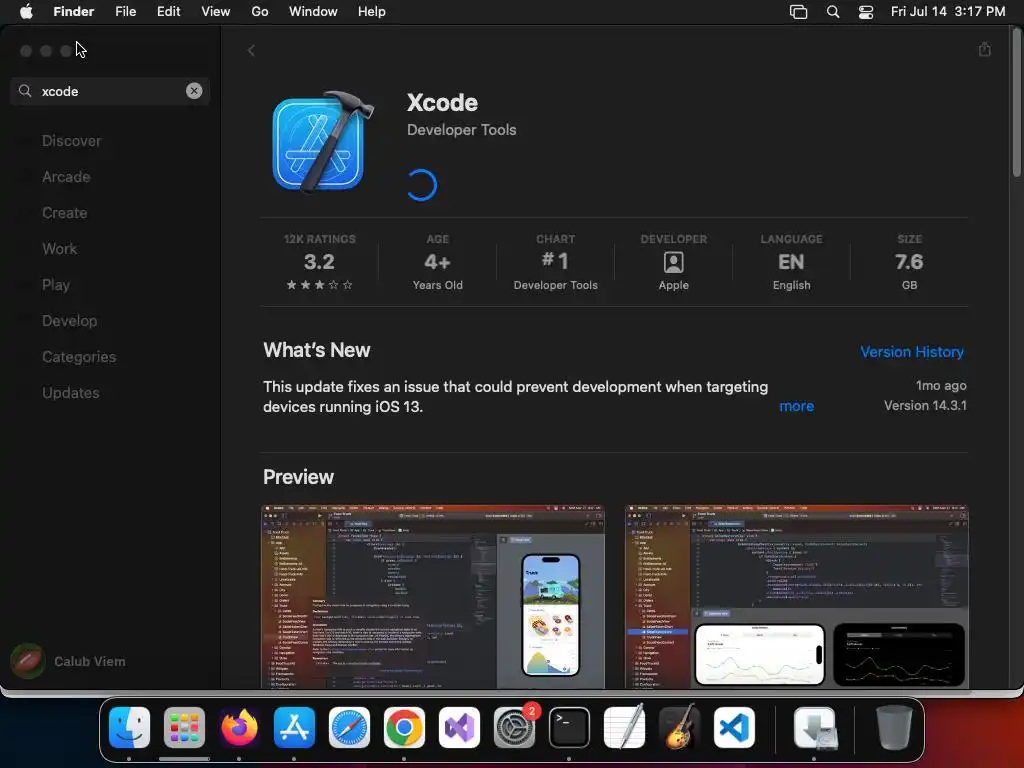The image size is (1024, 768).
Task: Click the 4+ age rating badge
Action: (438, 262)
